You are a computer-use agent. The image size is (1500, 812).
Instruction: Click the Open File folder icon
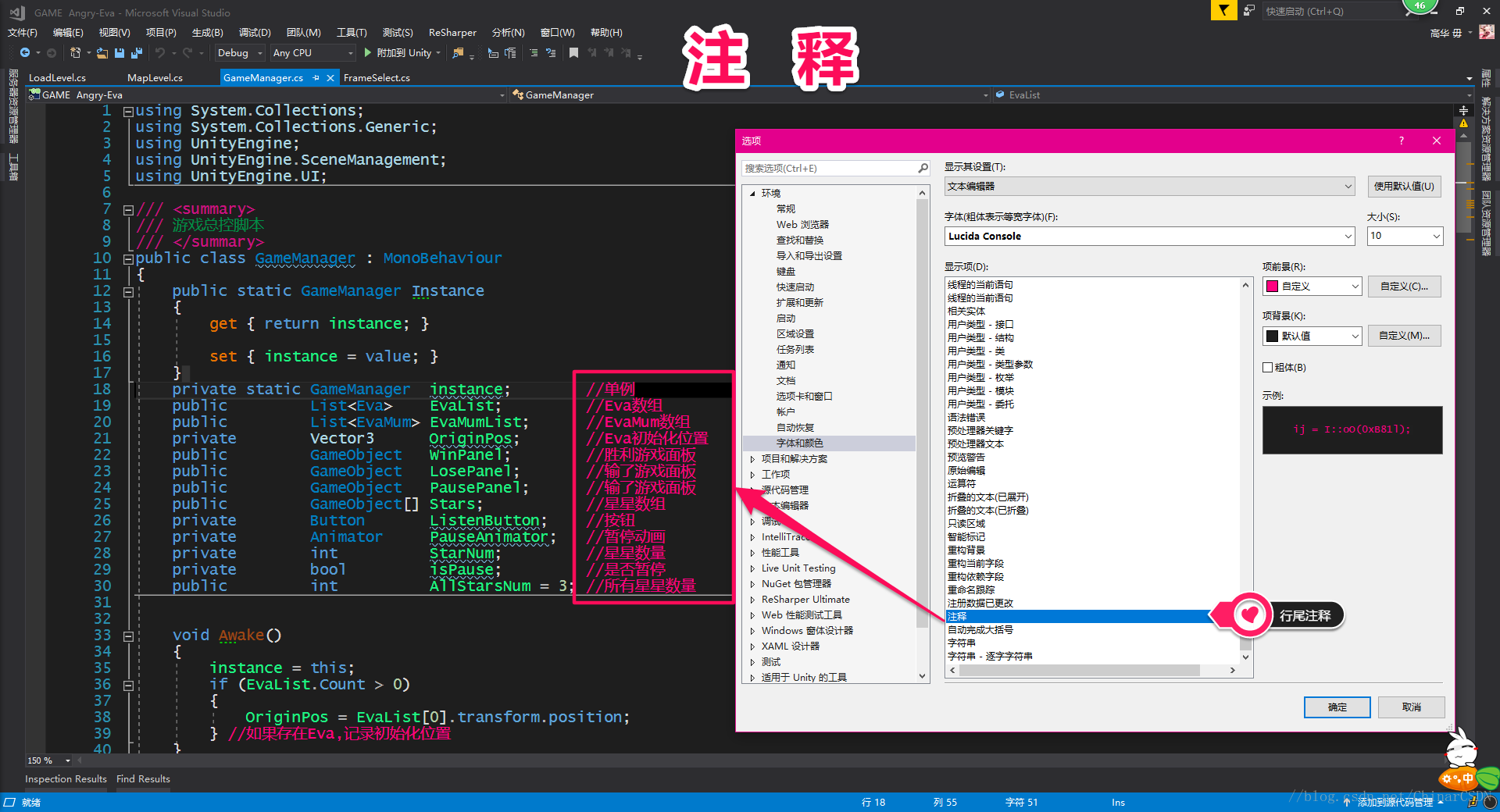(x=102, y=53)
